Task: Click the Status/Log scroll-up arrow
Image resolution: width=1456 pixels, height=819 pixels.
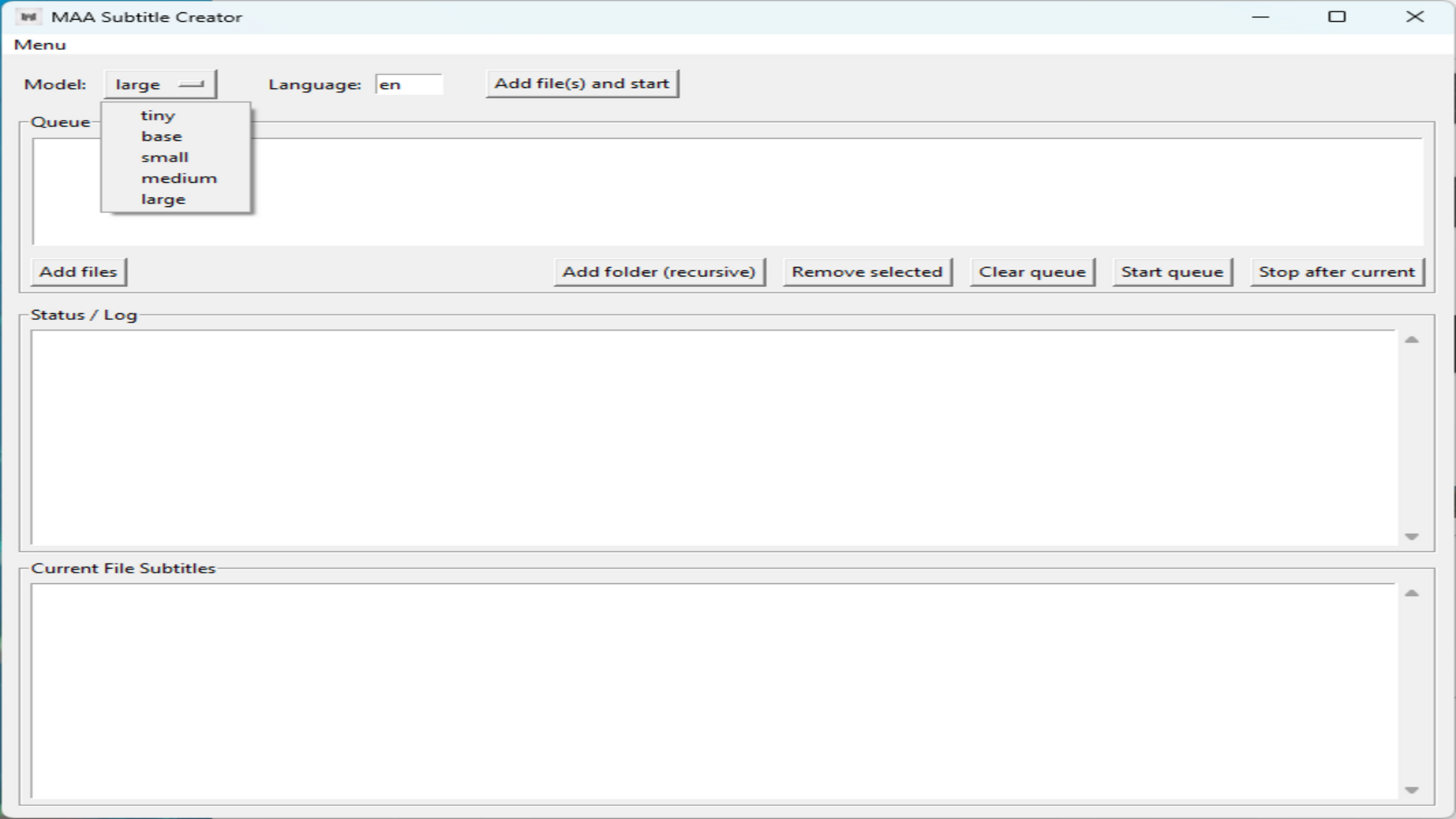Action: click(1412, 338)
